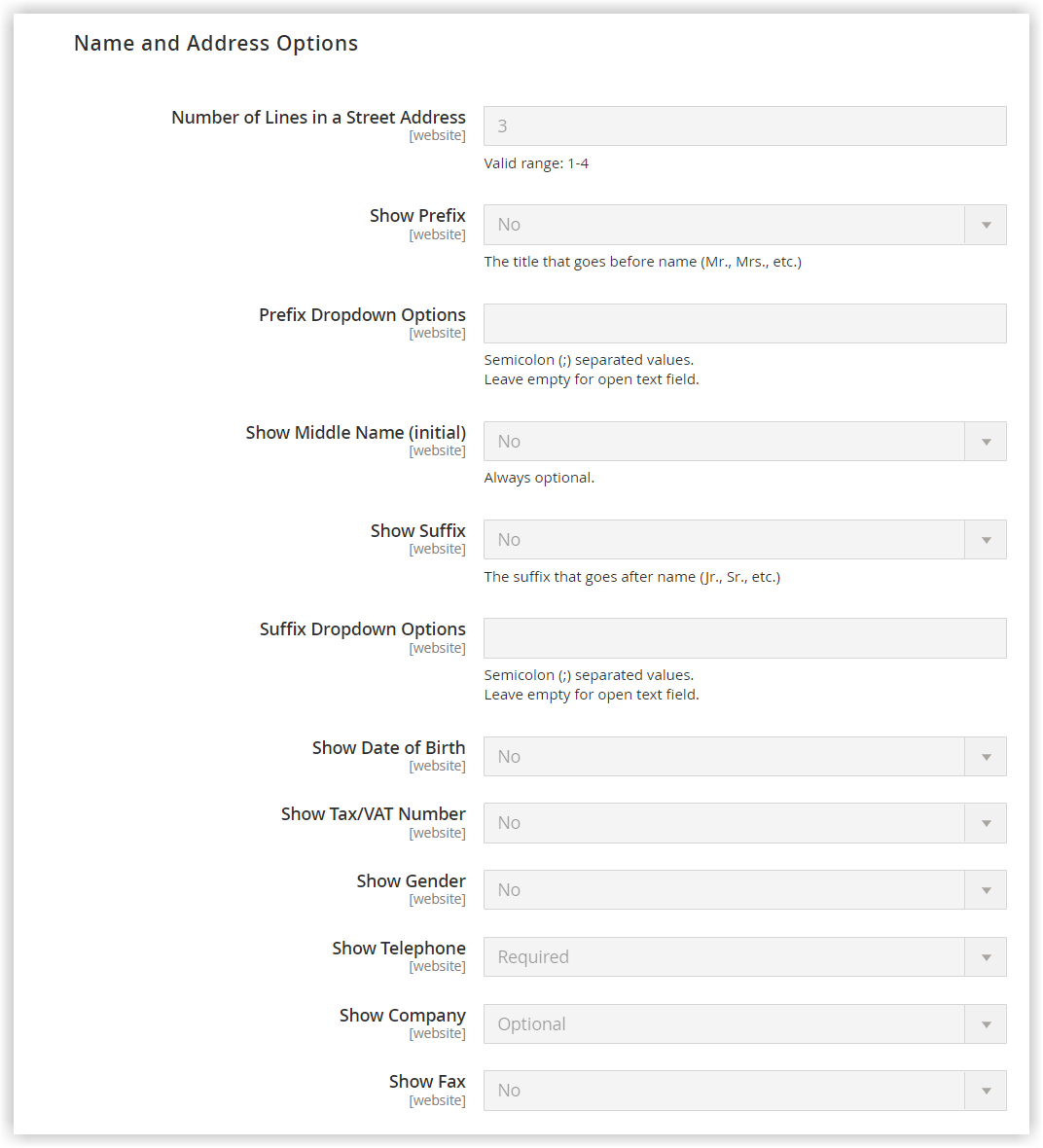Click the Show Prefix label
Image resolution: width=1043 pixels, height=1148 pixels.
tap(417, 216)
